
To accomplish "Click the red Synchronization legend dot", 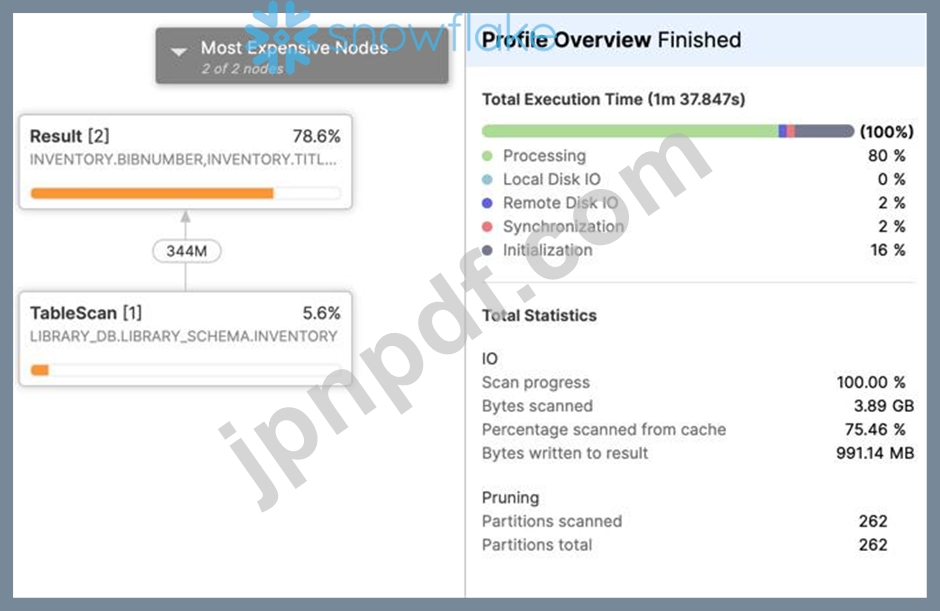I will [487, 227].
